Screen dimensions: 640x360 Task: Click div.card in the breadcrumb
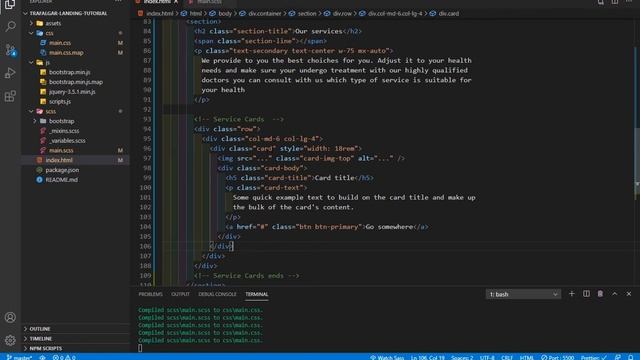(x=449, y=13)
